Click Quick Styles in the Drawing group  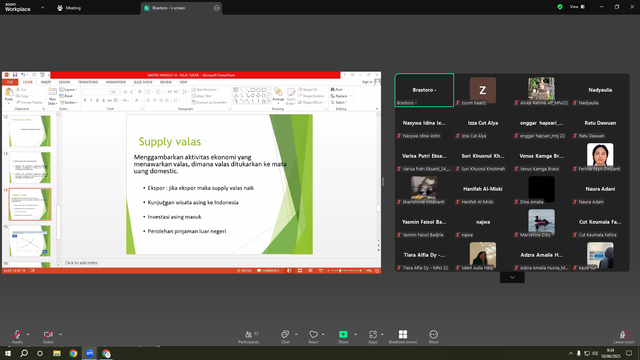point(291,96)
